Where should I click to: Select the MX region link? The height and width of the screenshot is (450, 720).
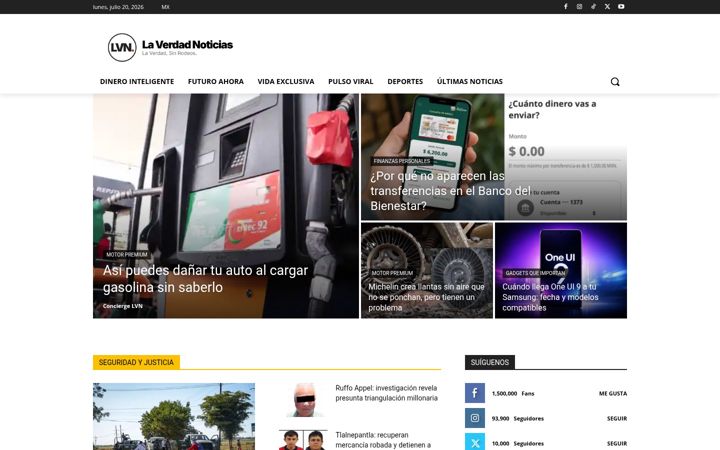165,7
